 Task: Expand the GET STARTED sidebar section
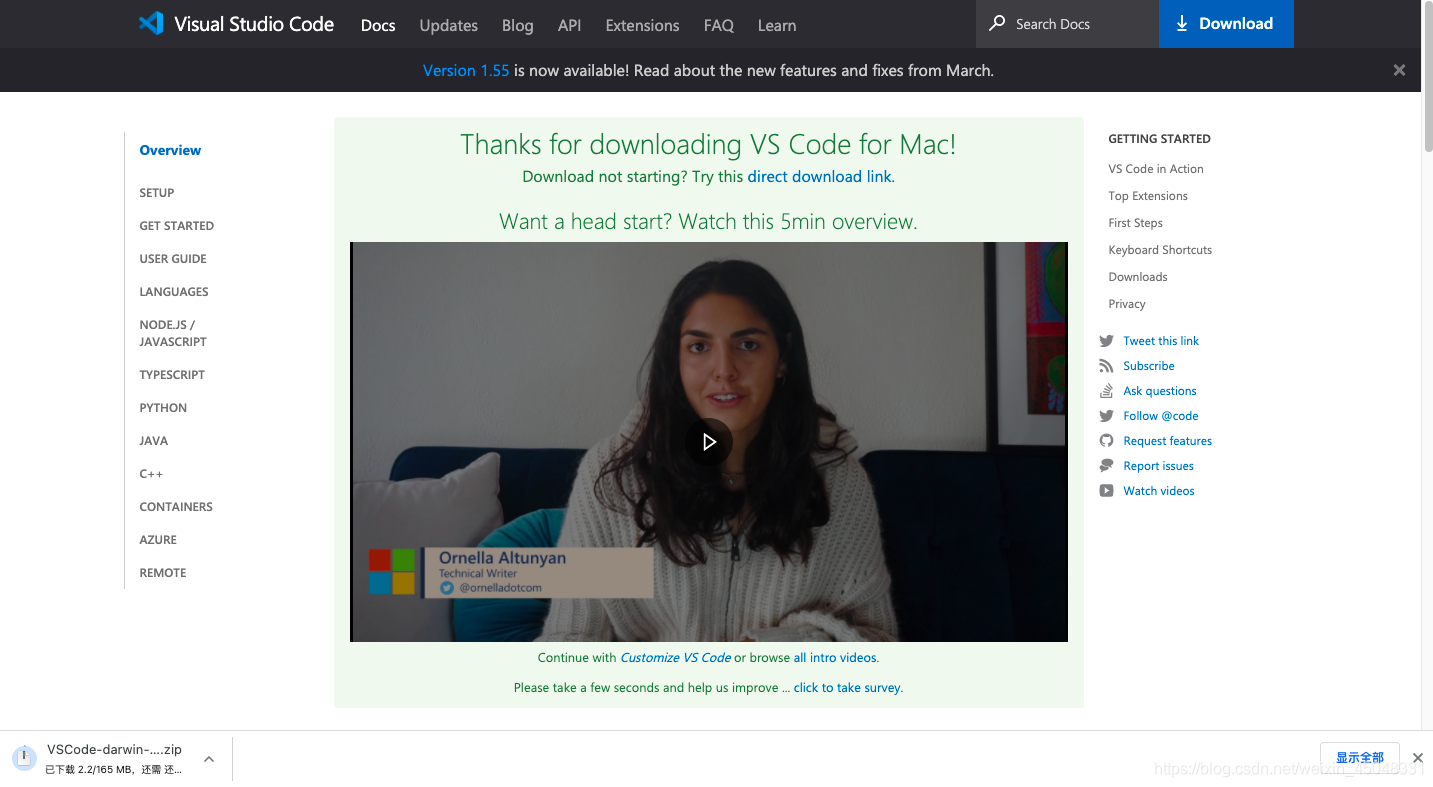coord(177,225)
